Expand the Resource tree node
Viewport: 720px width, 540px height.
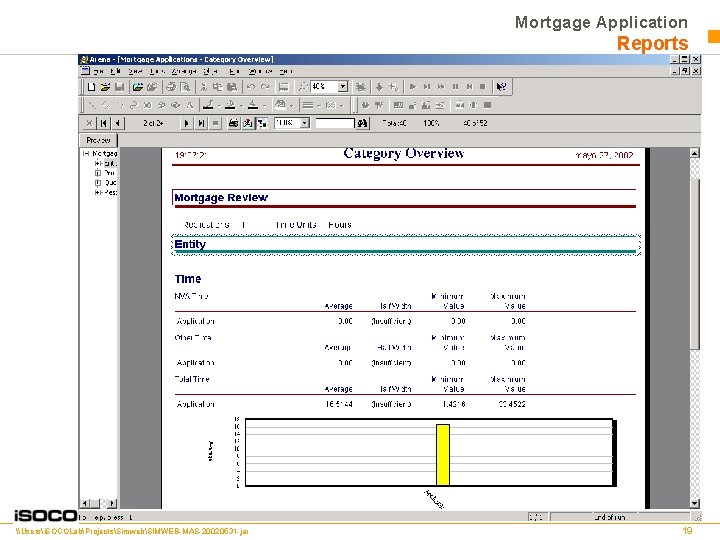point(97,192)
